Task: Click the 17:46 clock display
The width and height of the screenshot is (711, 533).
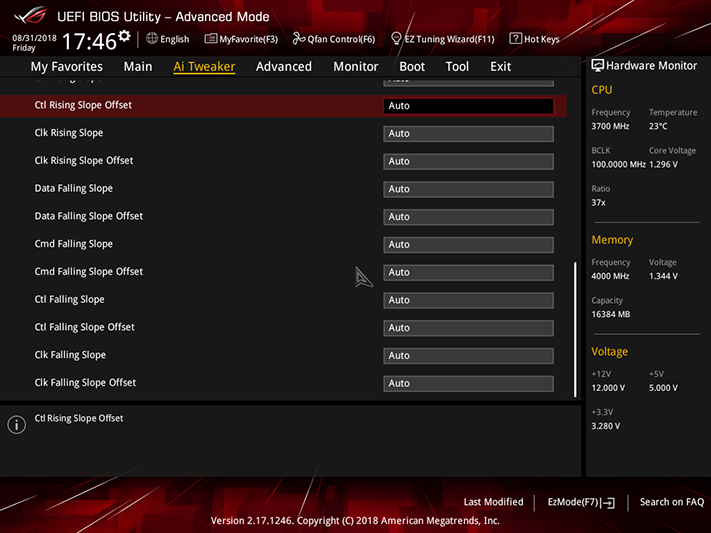Action: [x=89, y=41]
